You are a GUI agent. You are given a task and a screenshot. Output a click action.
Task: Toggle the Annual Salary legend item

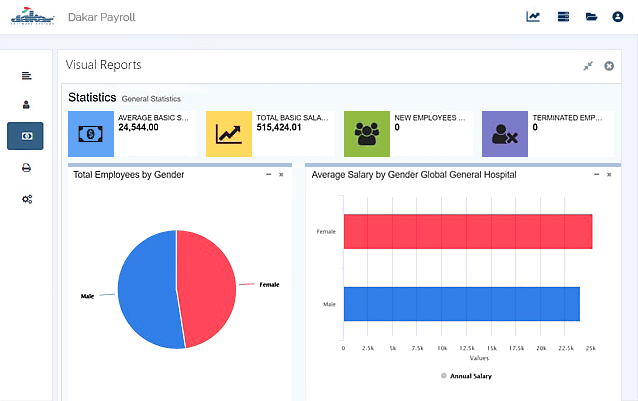[466, 376]
